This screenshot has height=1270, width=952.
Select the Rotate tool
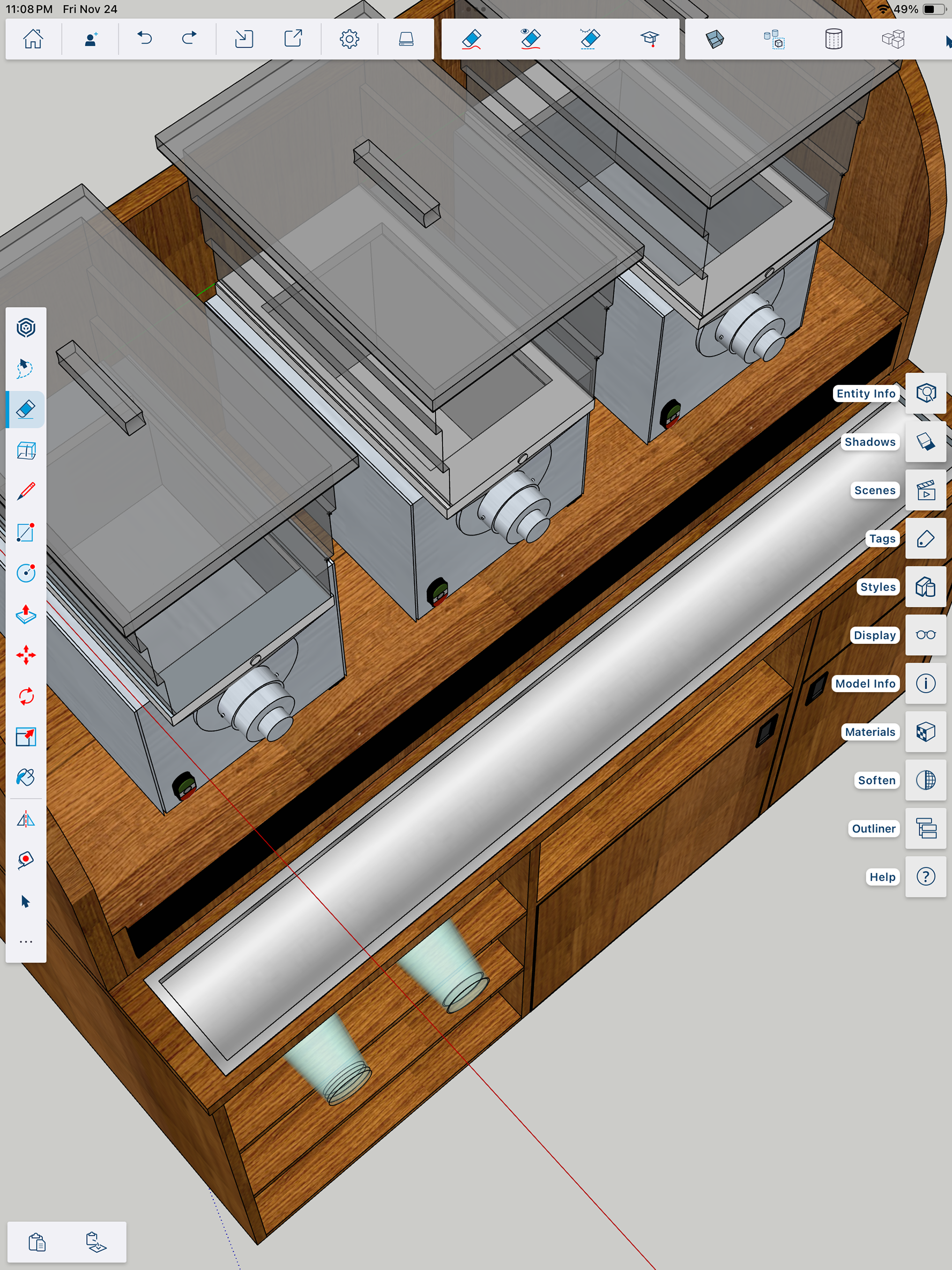click(x=26, y=696)
